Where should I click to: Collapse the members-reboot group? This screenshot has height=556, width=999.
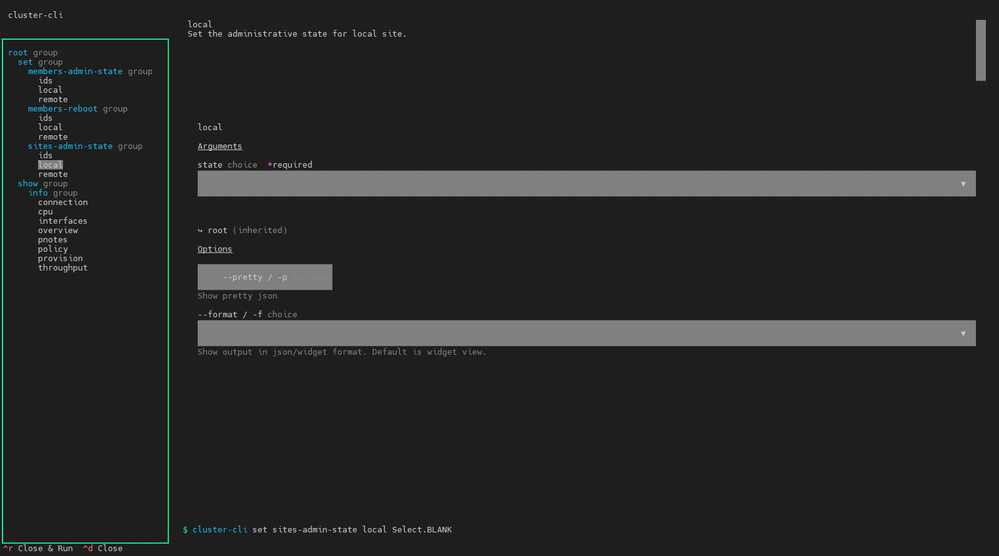(62, 109)
